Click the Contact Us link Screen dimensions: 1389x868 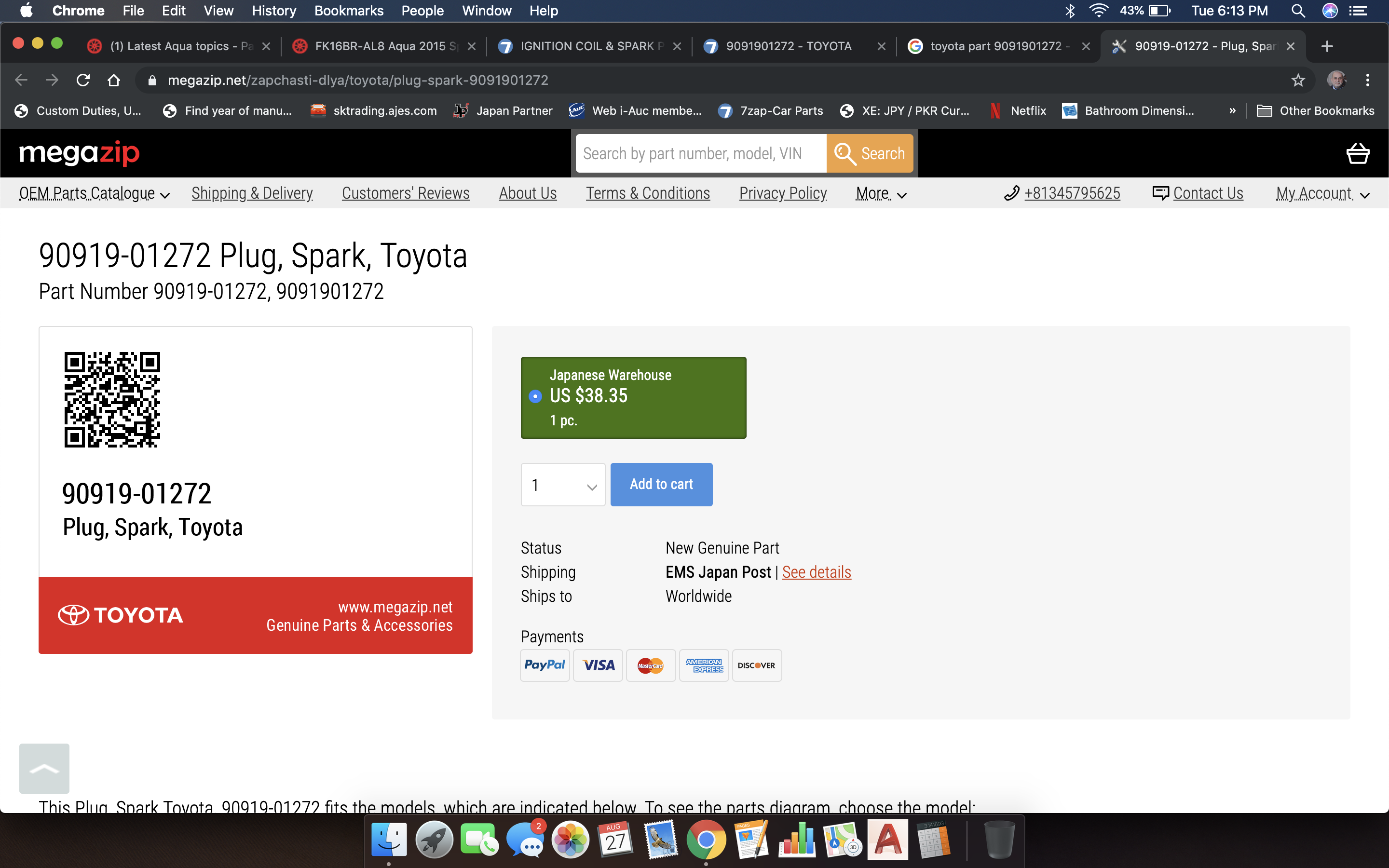pos(1208,193)
